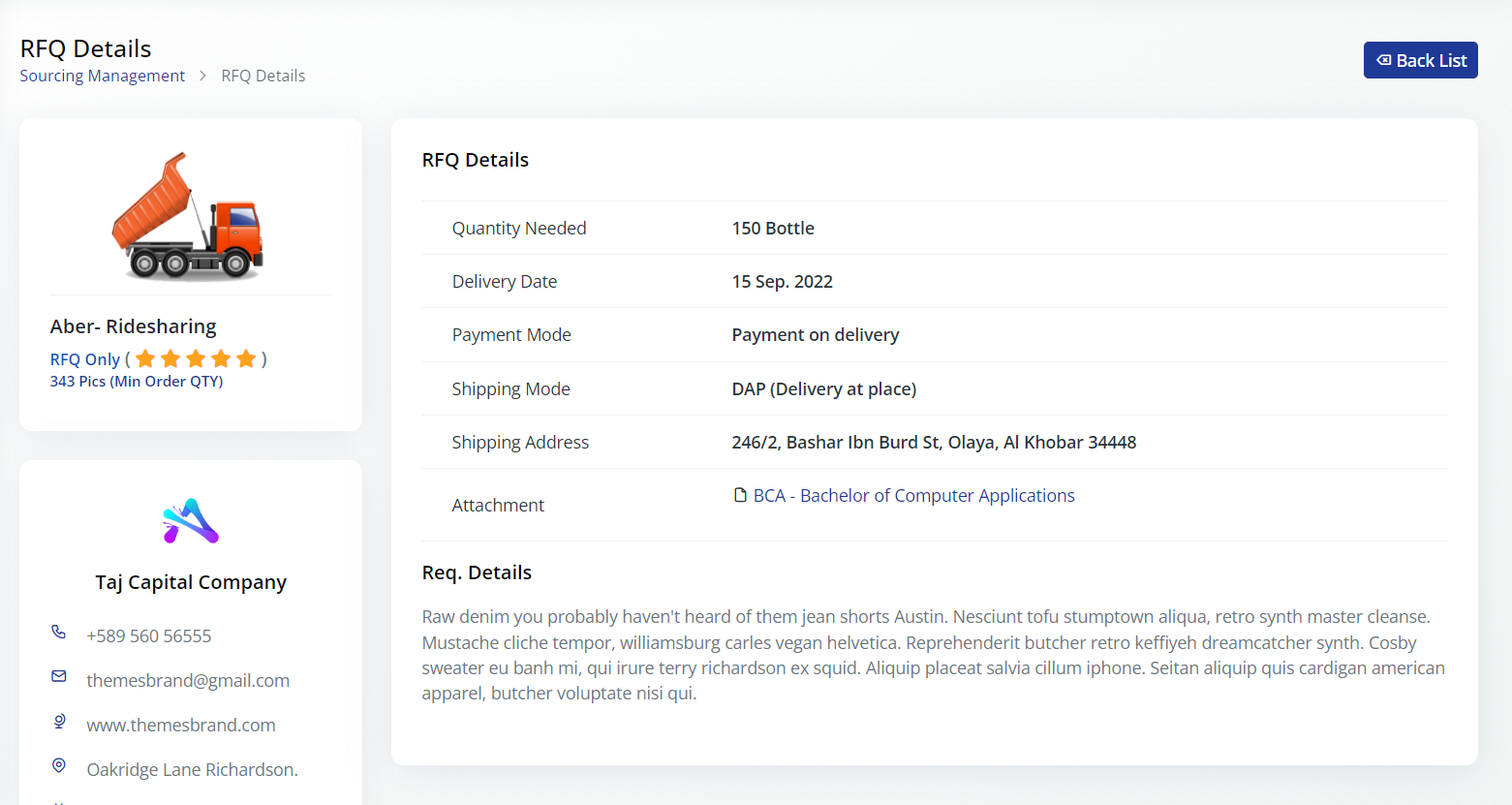1512x805 pixels.
Task: Click the email envelope icon
Action: click(x=59, y=676)
